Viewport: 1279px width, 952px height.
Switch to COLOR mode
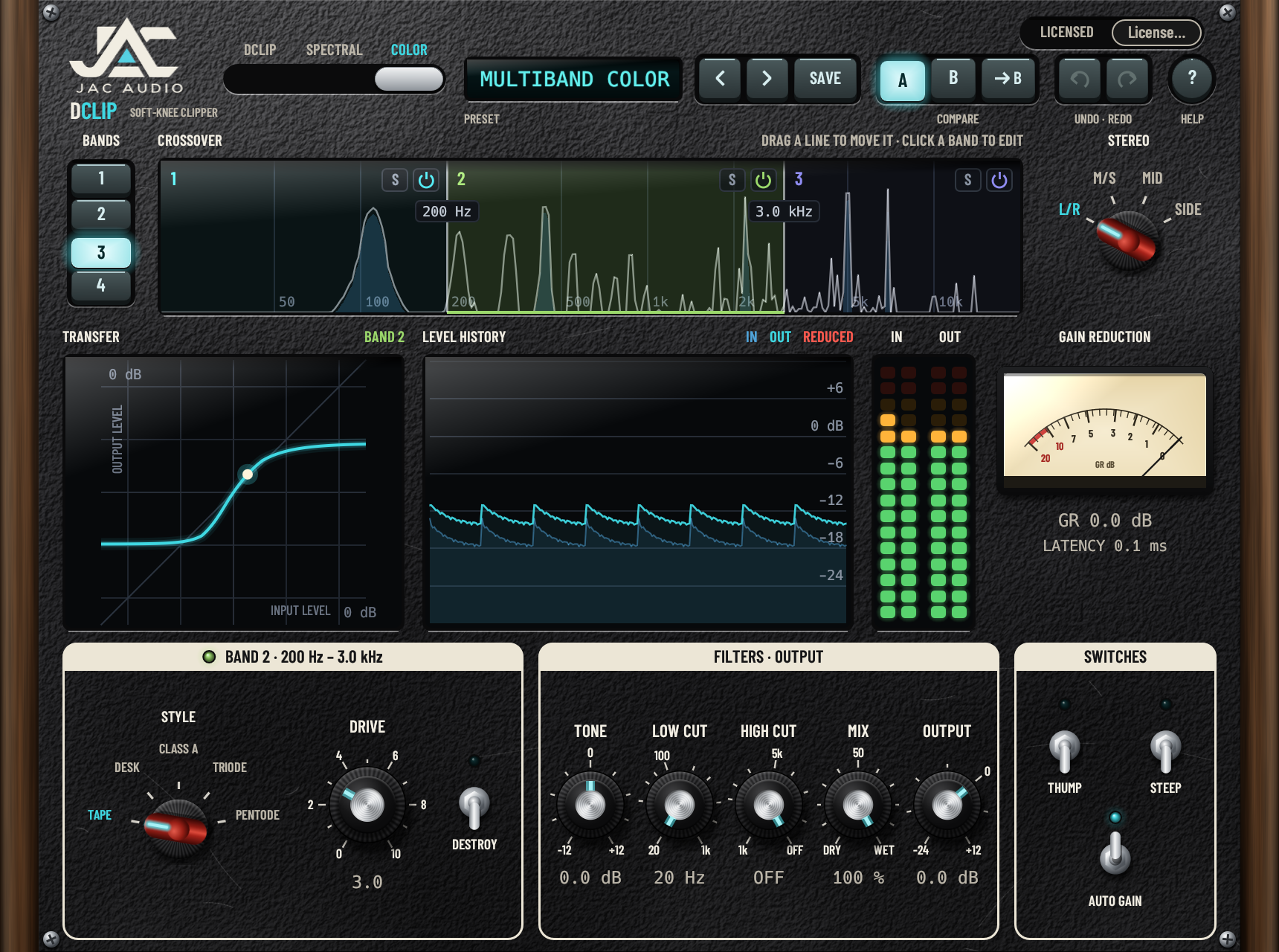tap(409, 50)
